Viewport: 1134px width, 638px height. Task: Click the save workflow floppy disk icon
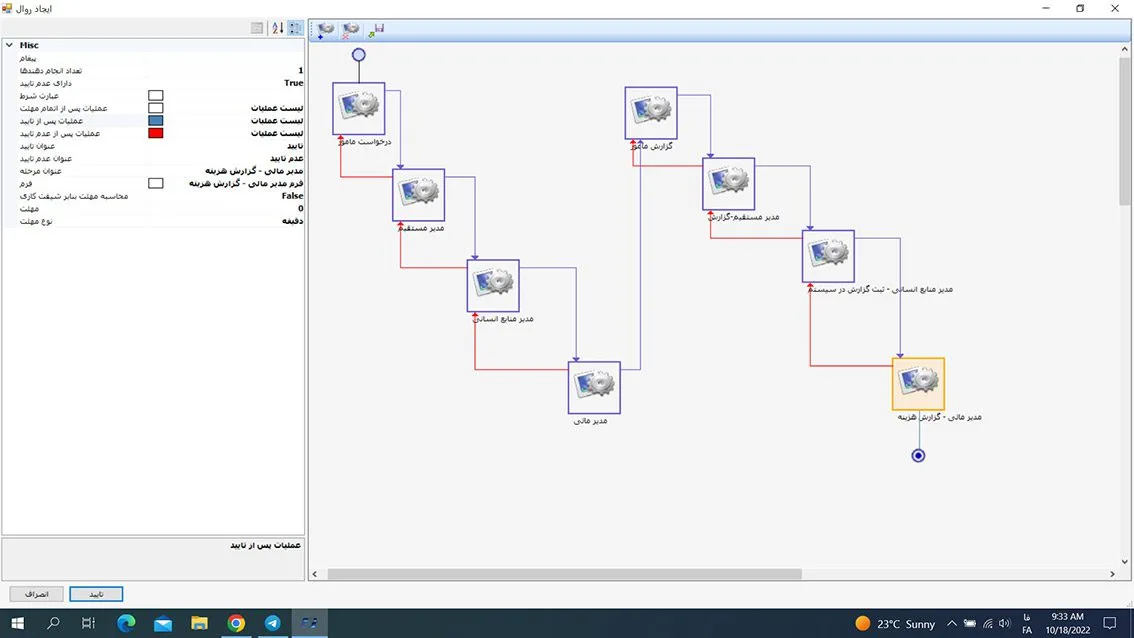tap(376, 30)
